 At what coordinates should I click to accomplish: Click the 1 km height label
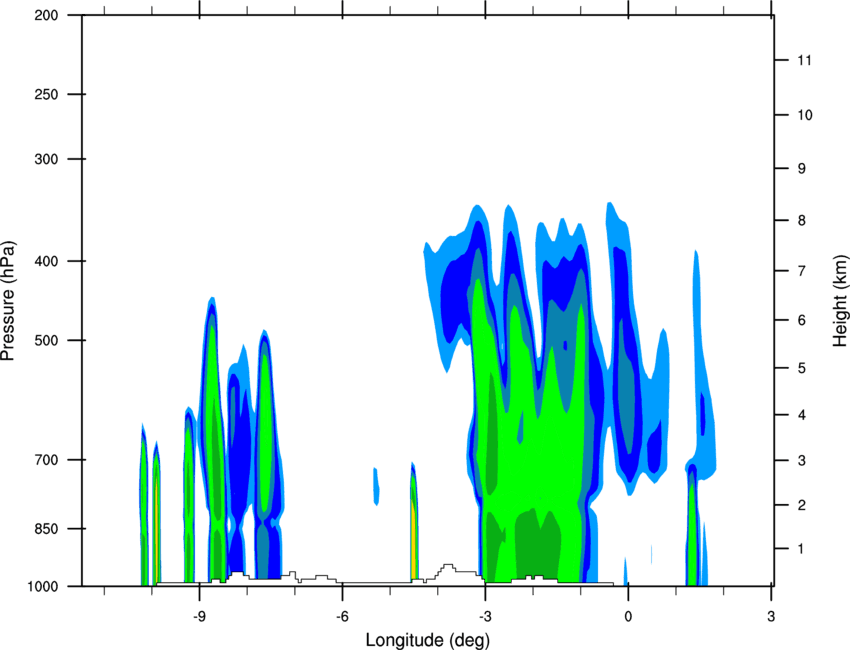800,549
